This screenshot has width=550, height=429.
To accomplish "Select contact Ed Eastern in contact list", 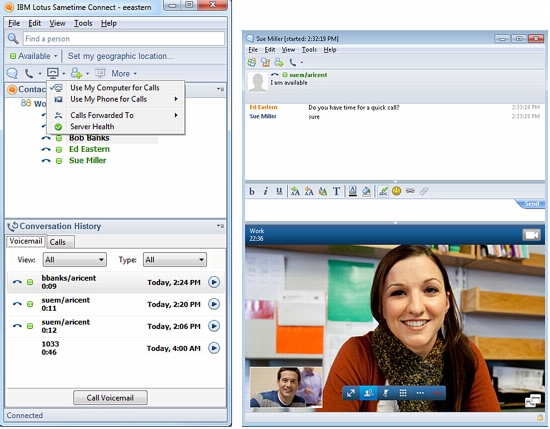I will pos(89,149).
